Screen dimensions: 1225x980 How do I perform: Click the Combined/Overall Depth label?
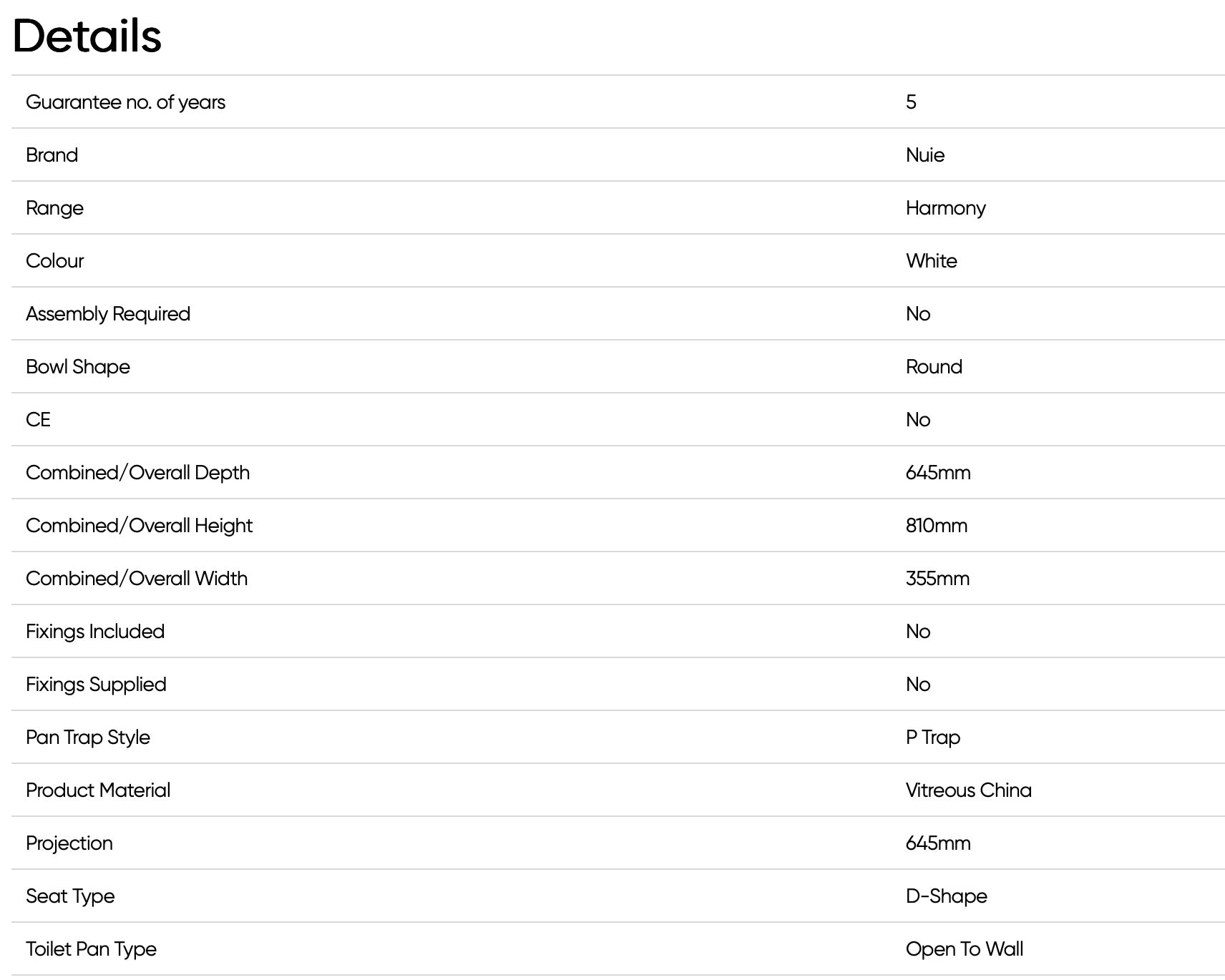(137, 473)
